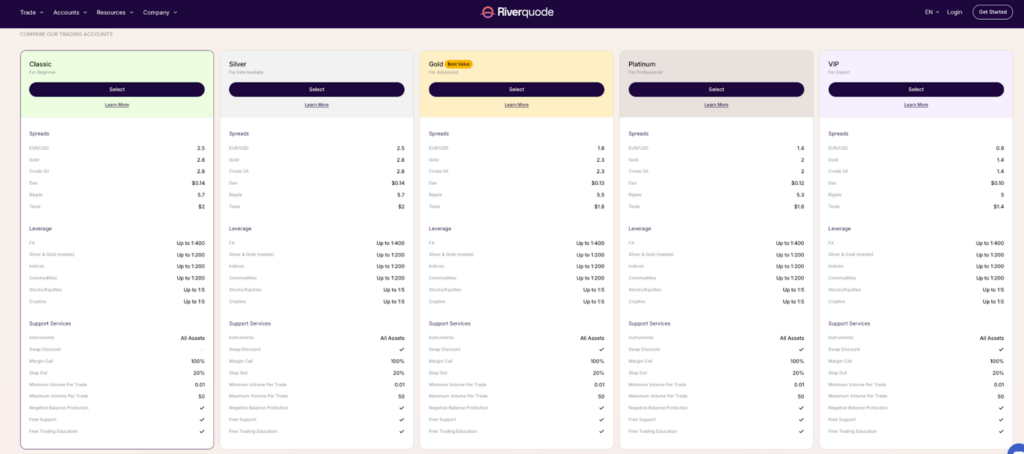The width and height of the screenshot is (1024, 454).
Task: Open the chat widget bubble
Action: [x=1016, y=448]
